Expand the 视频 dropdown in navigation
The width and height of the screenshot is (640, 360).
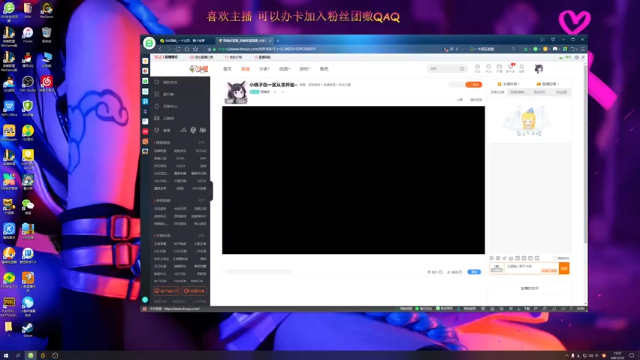(284, 69)
